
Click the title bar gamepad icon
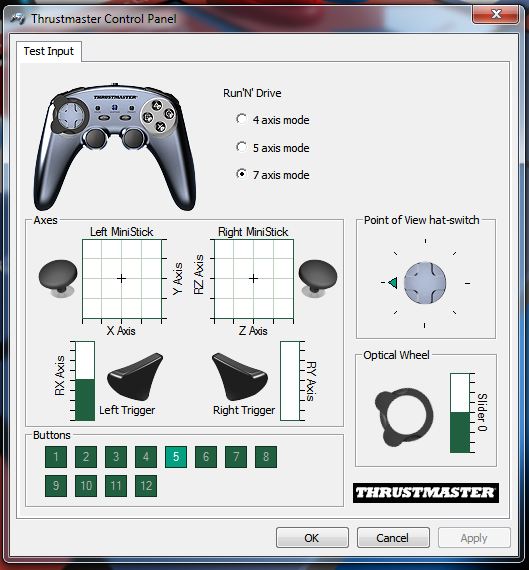coord(17,18)
